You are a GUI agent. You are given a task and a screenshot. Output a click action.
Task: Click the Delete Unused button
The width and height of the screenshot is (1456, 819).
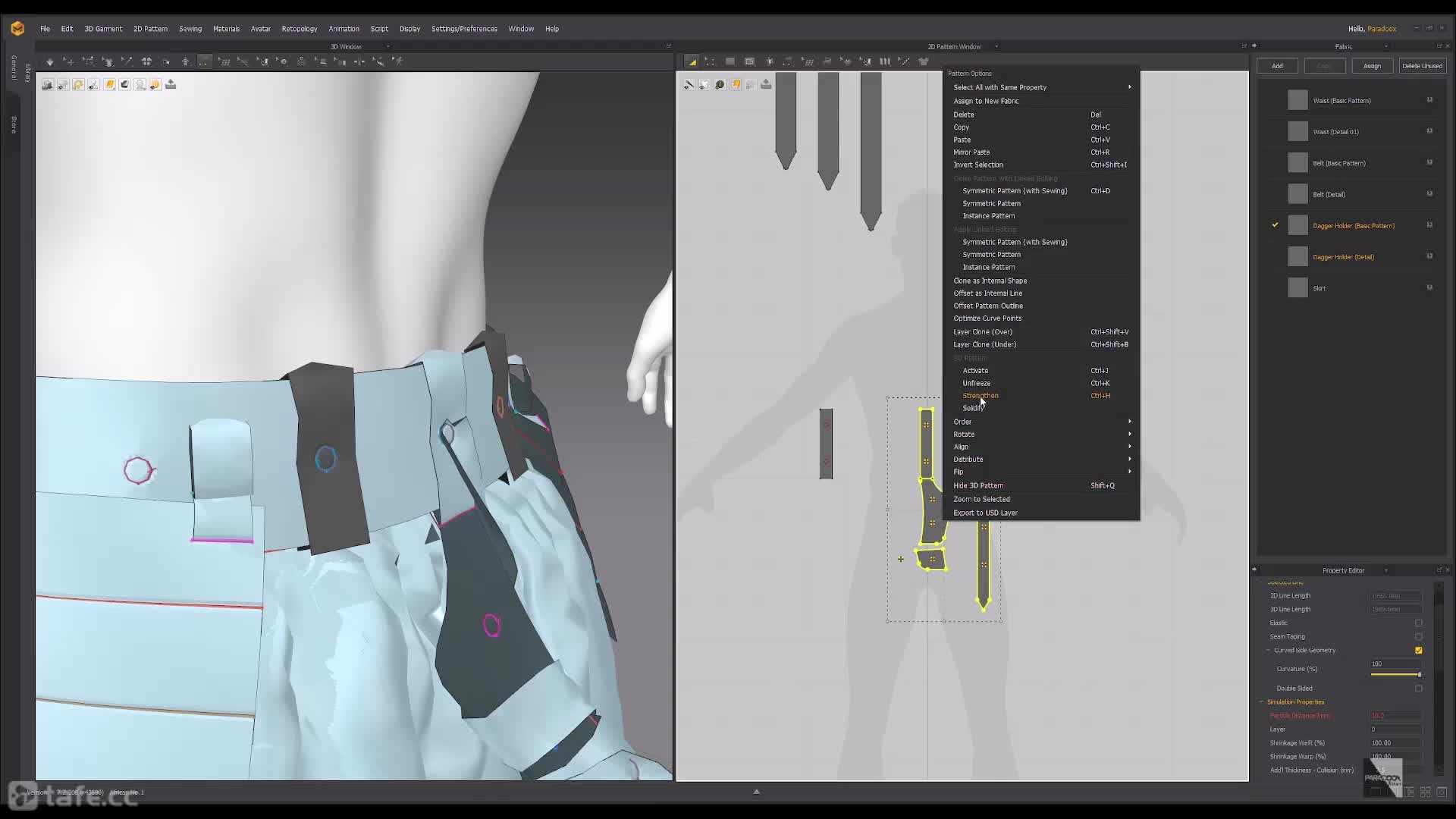click(x=1422, y=66)
